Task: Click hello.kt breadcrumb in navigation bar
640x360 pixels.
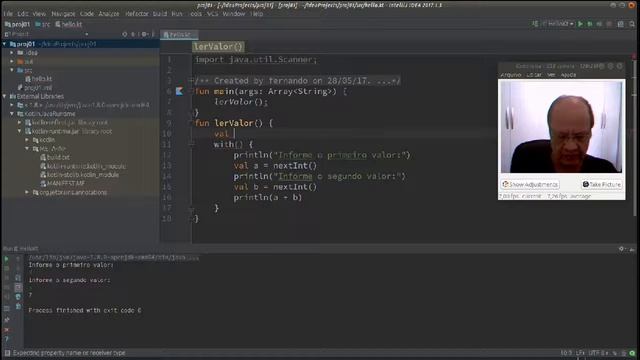Action: pos(69,24)
